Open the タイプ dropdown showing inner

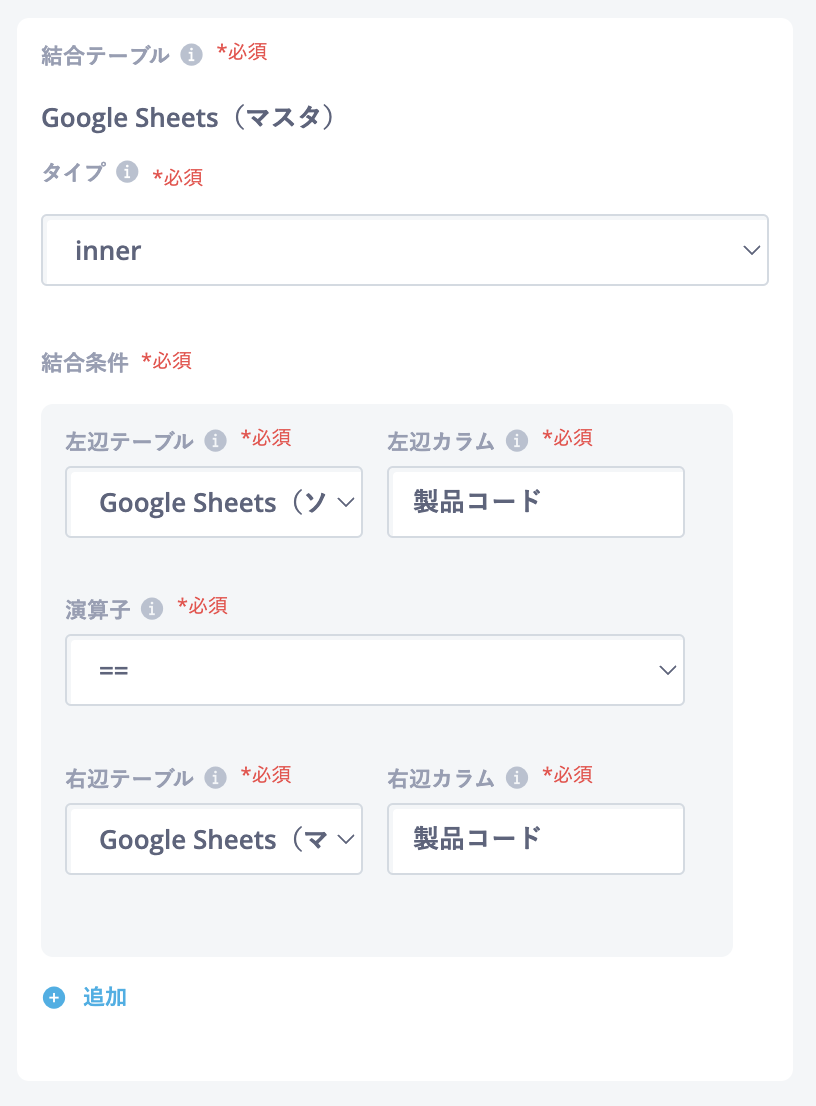(x=405, y=250)
